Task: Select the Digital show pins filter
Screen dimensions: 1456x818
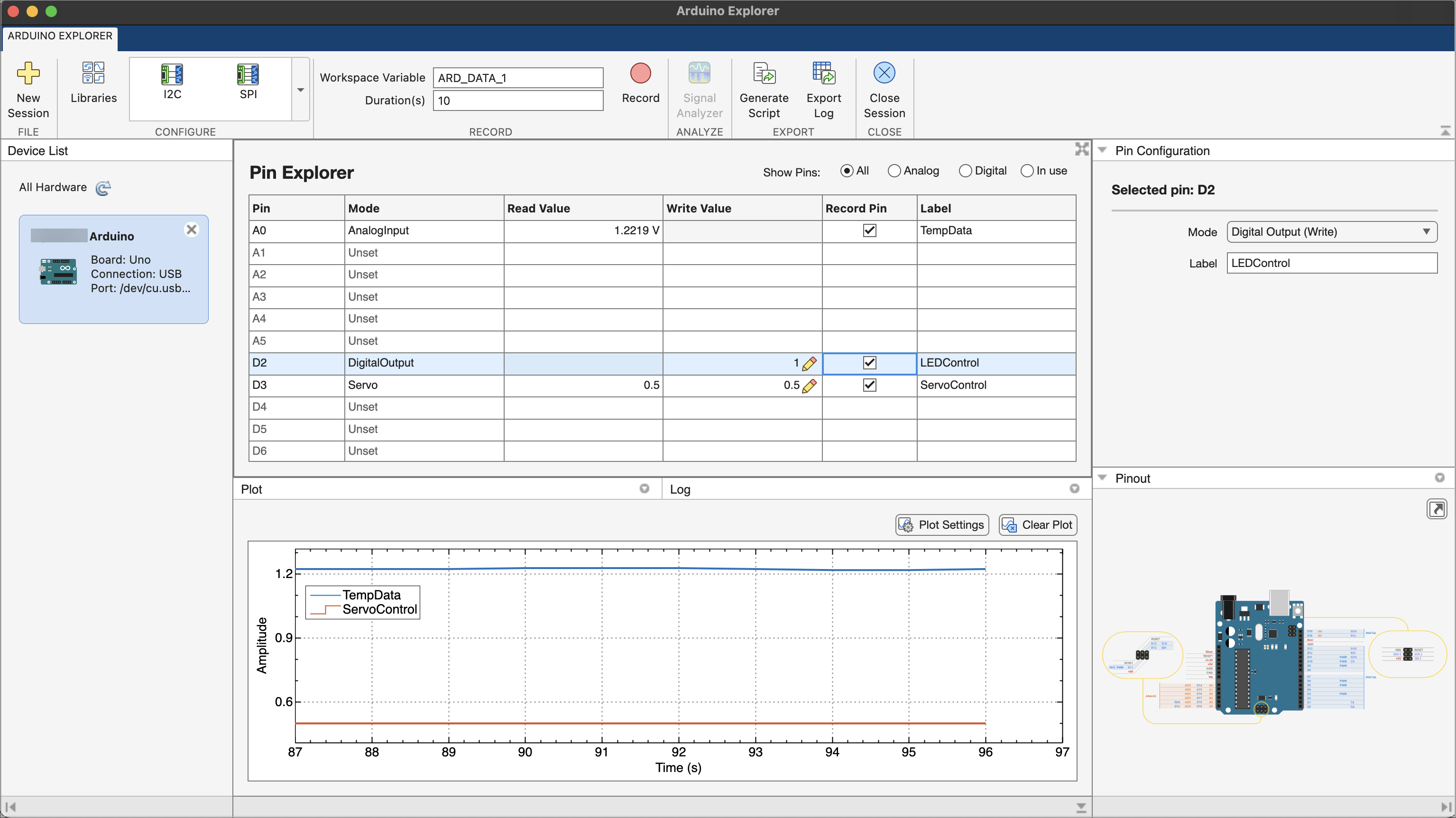Action: pyautogui.click(x=966, y=170)
